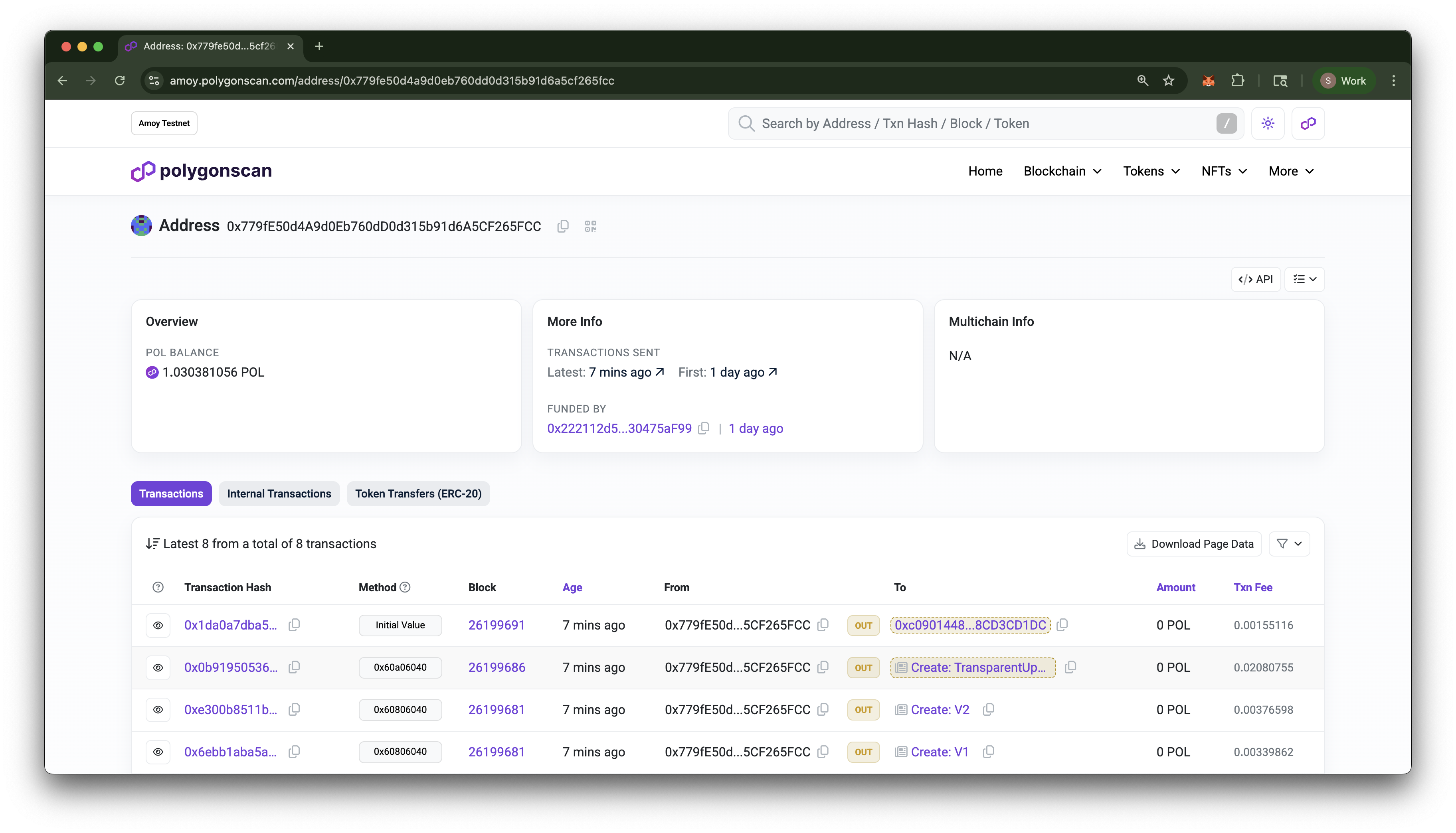The width and height of the screenshot is (1456, 833).
Task: Open transaction 0x1da0a7dba5 link
Action: coord(230,625)
